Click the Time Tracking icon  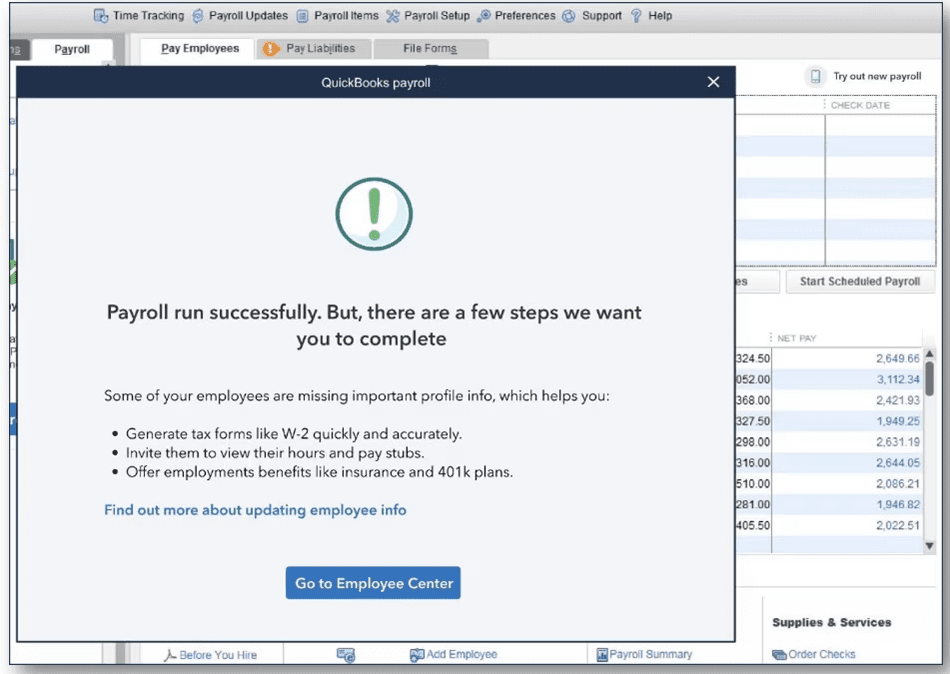(101, 16)
